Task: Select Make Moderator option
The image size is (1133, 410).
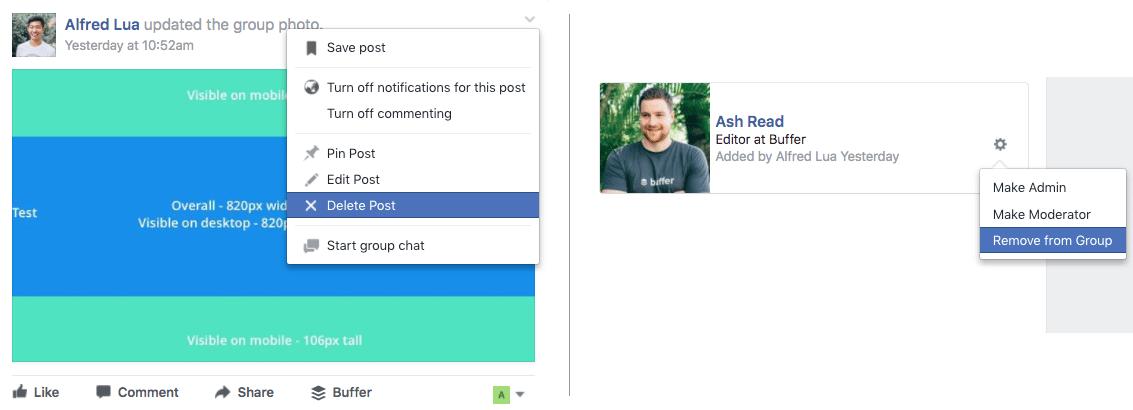Action: (x=1041, y=214)
